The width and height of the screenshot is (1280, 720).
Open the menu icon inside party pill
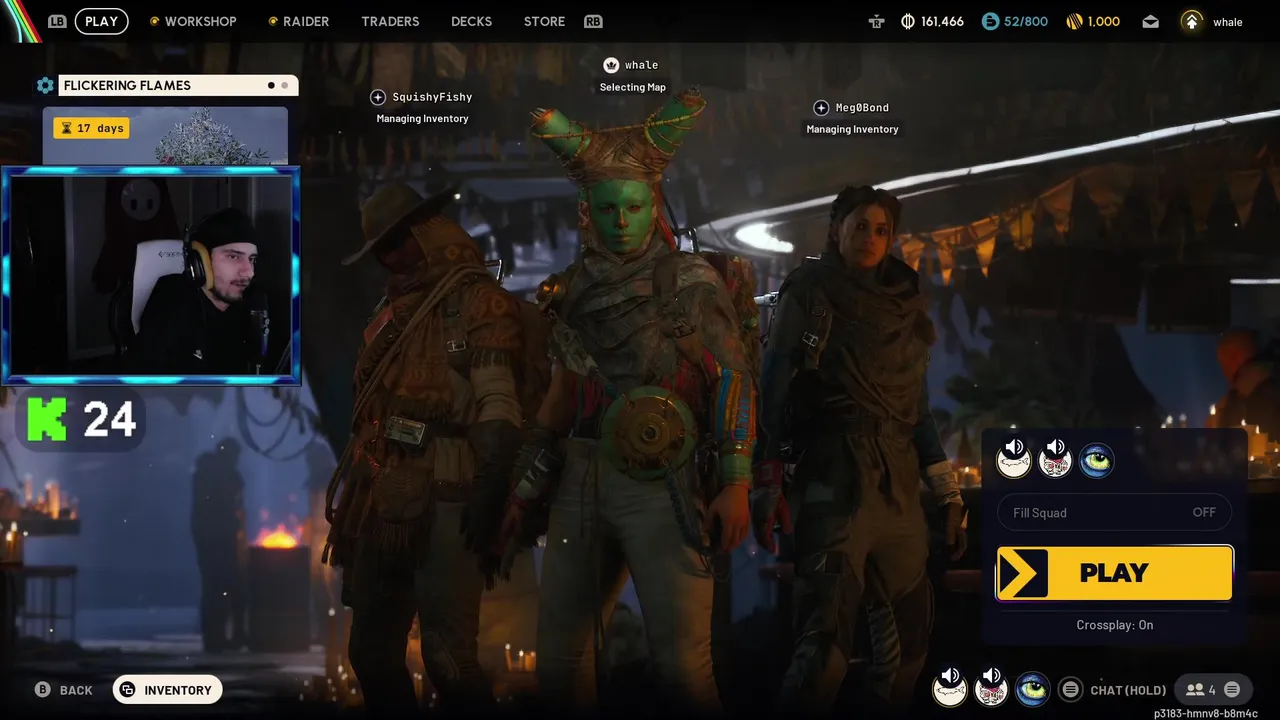(x=1232, y=690)
